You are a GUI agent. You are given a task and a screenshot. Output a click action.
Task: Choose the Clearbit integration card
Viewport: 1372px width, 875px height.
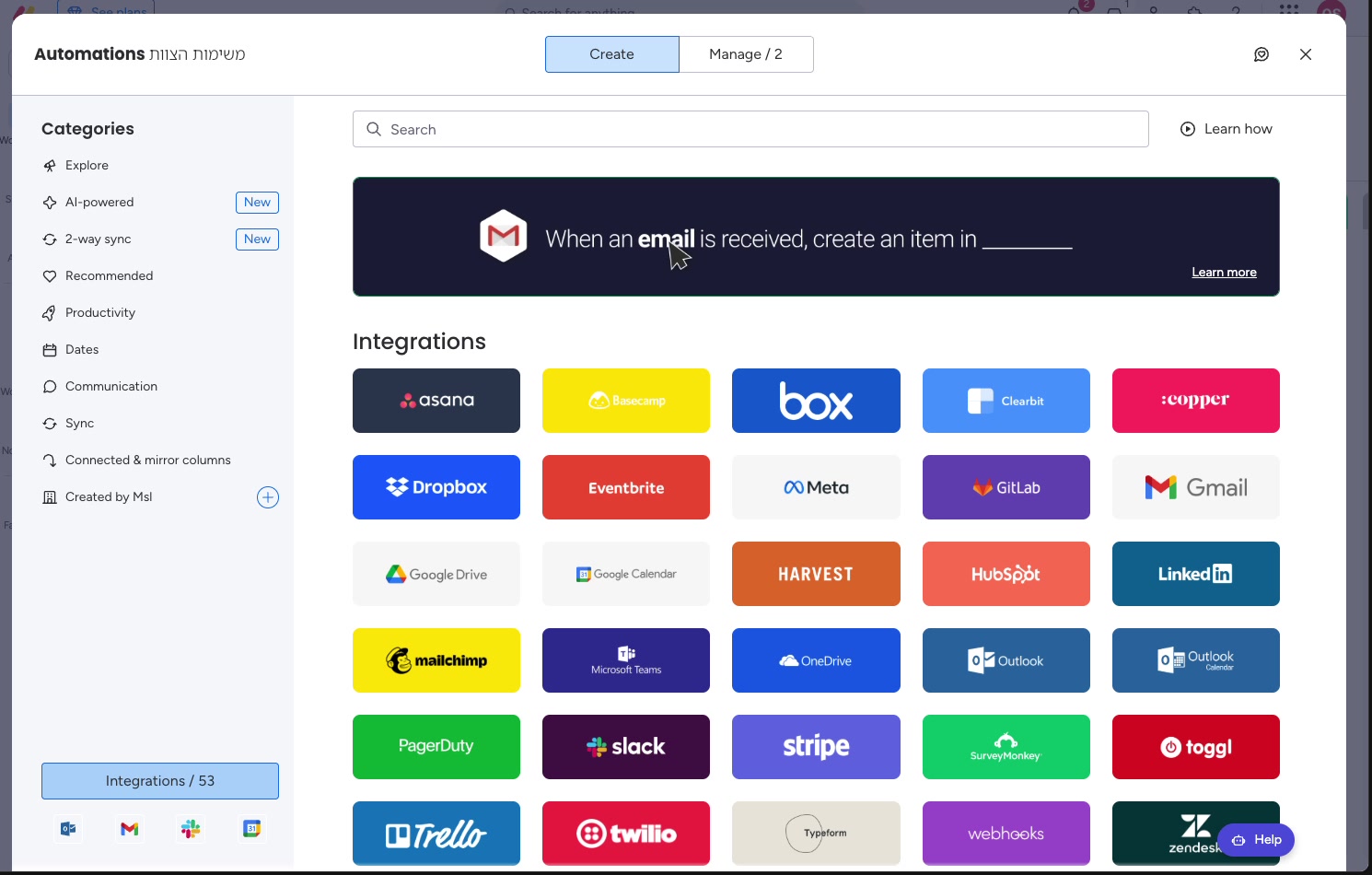pos(1006,401)
